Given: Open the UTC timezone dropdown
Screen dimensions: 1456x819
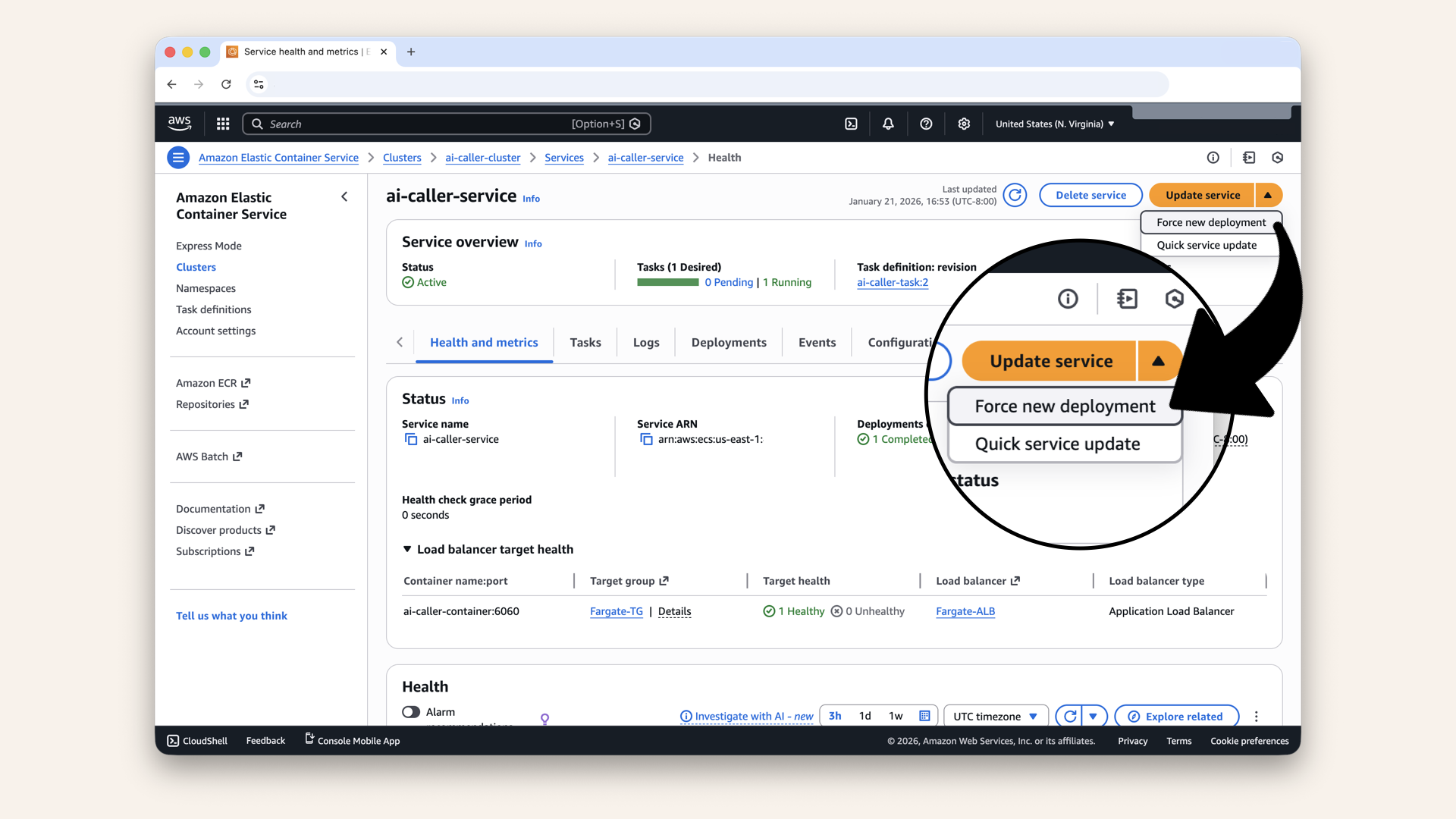Looking at the screenshot, I should tap(995, 715).
